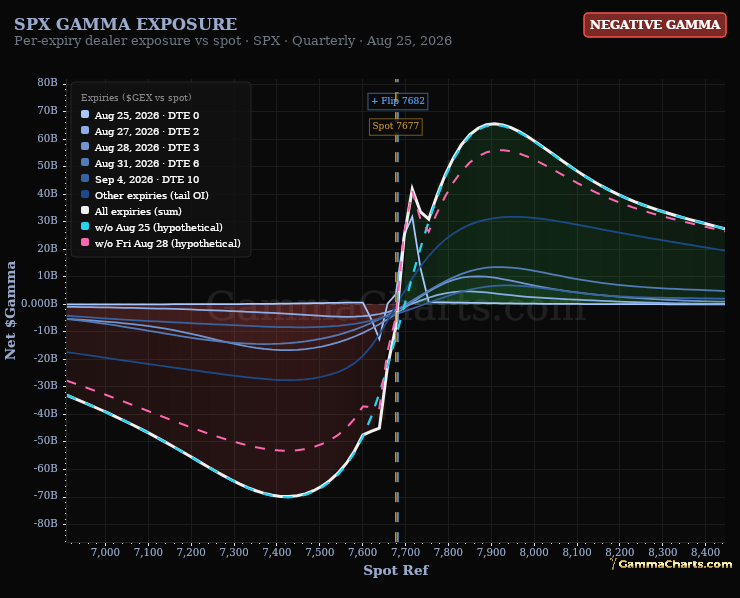Click the Aug 31, 2026 DTE 6 color swatch

(x=85, y=162)
